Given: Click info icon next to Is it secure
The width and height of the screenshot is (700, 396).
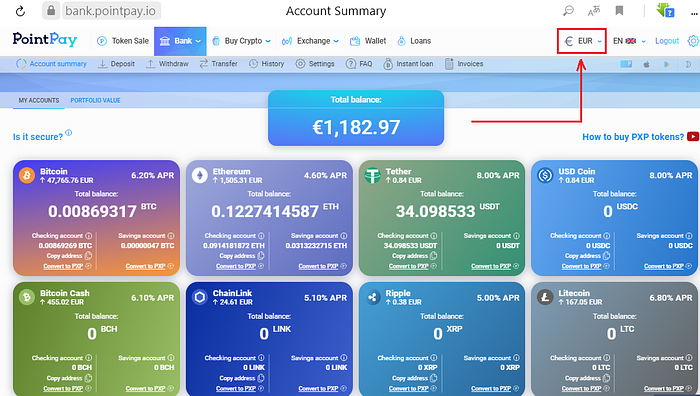Looking at the screenshot, I should (69, 133).
